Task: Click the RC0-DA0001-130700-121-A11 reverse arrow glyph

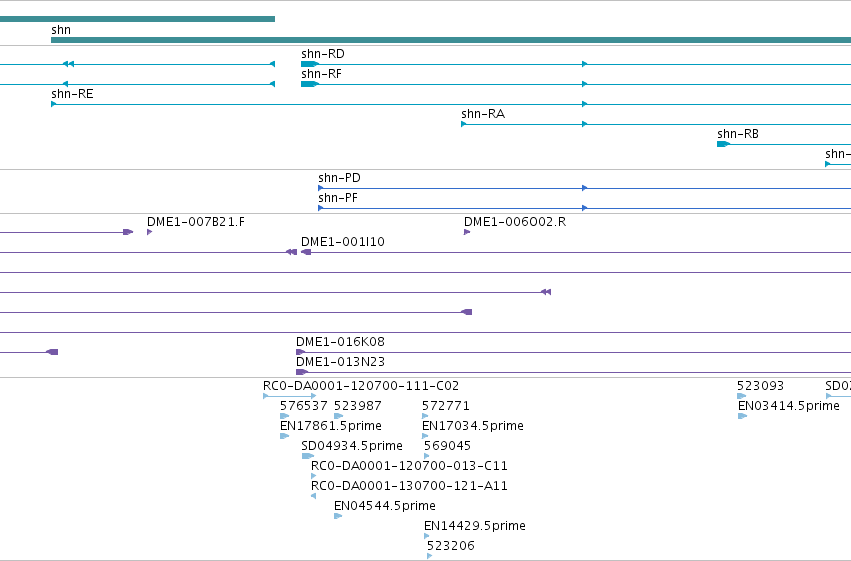Action: (313, 496)
